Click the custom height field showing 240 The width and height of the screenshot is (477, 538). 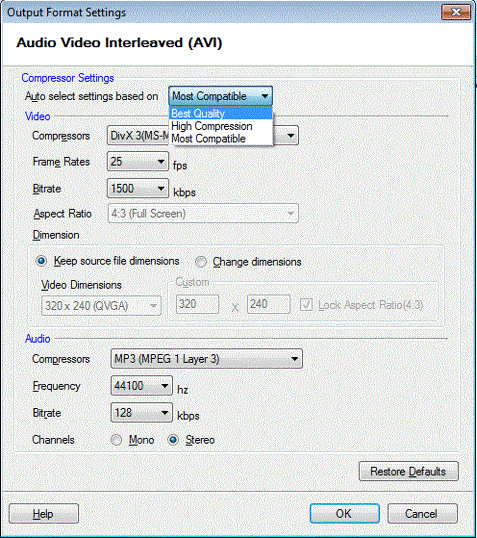coord(268,304)
